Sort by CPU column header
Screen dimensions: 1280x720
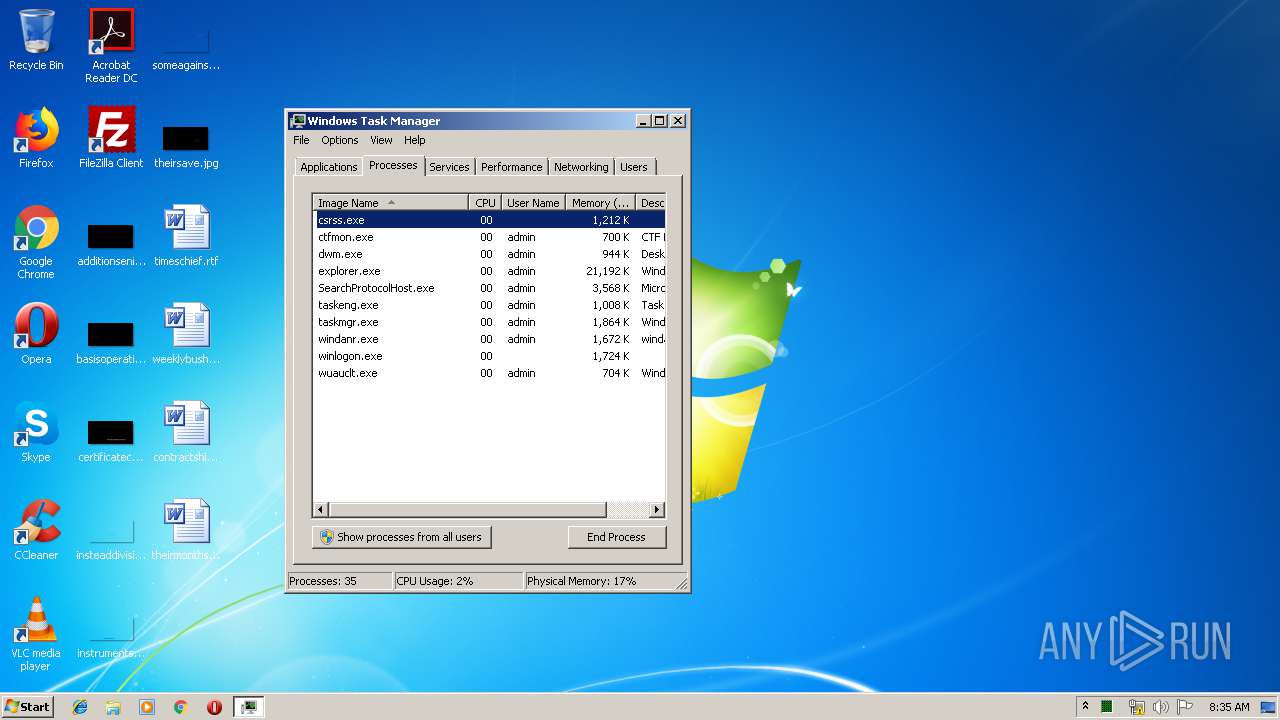[485, 203]
